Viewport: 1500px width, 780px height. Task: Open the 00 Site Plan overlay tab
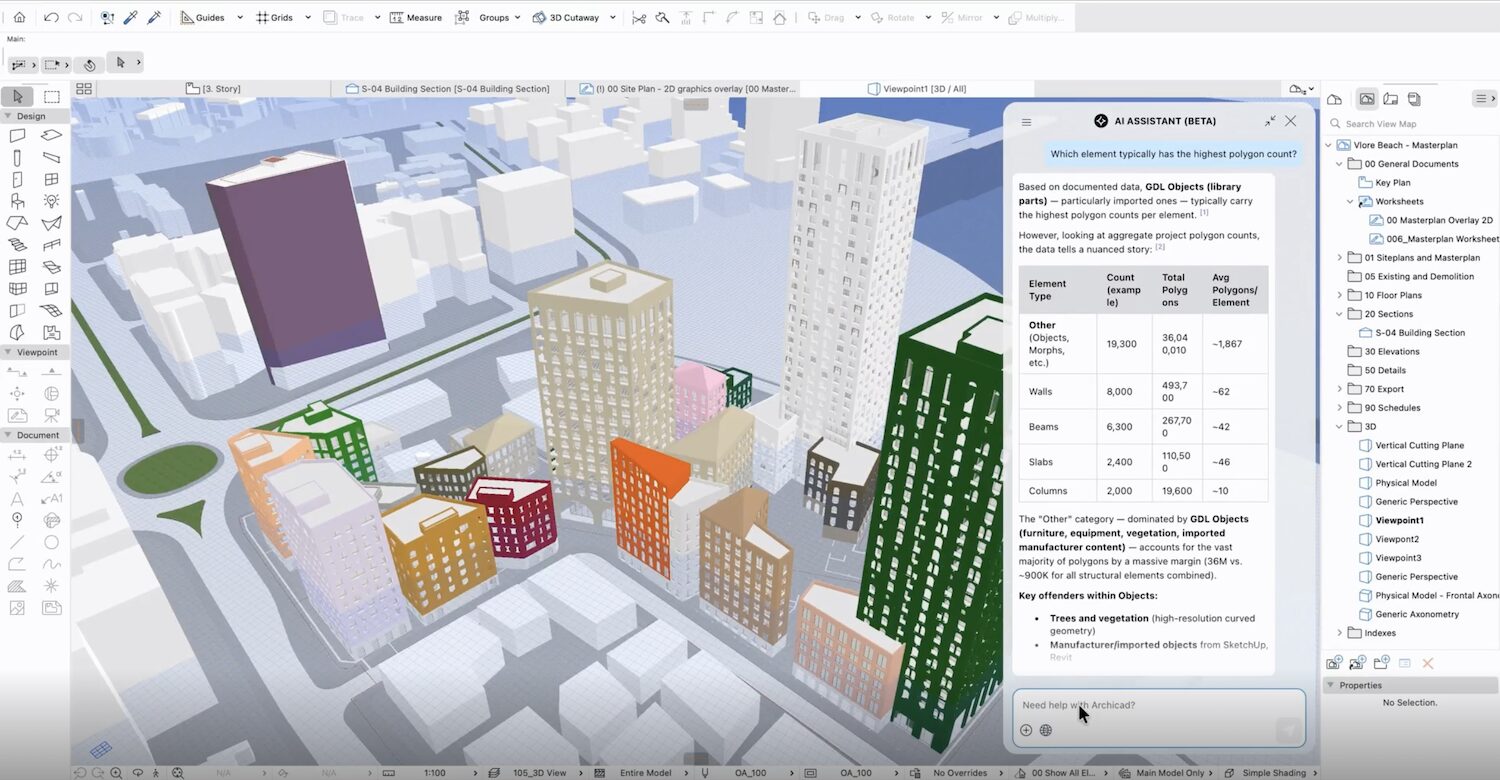coord(688,89)
